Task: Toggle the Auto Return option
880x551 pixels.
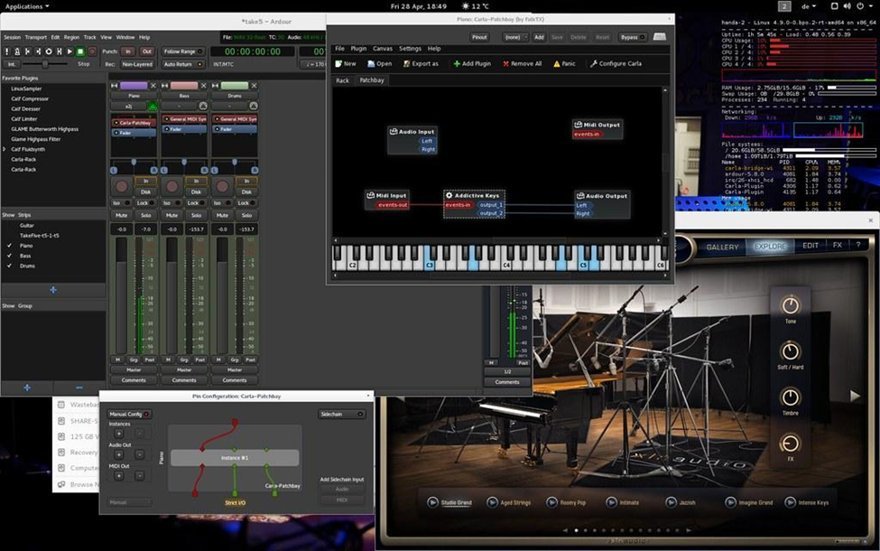Action: [183, 65]
